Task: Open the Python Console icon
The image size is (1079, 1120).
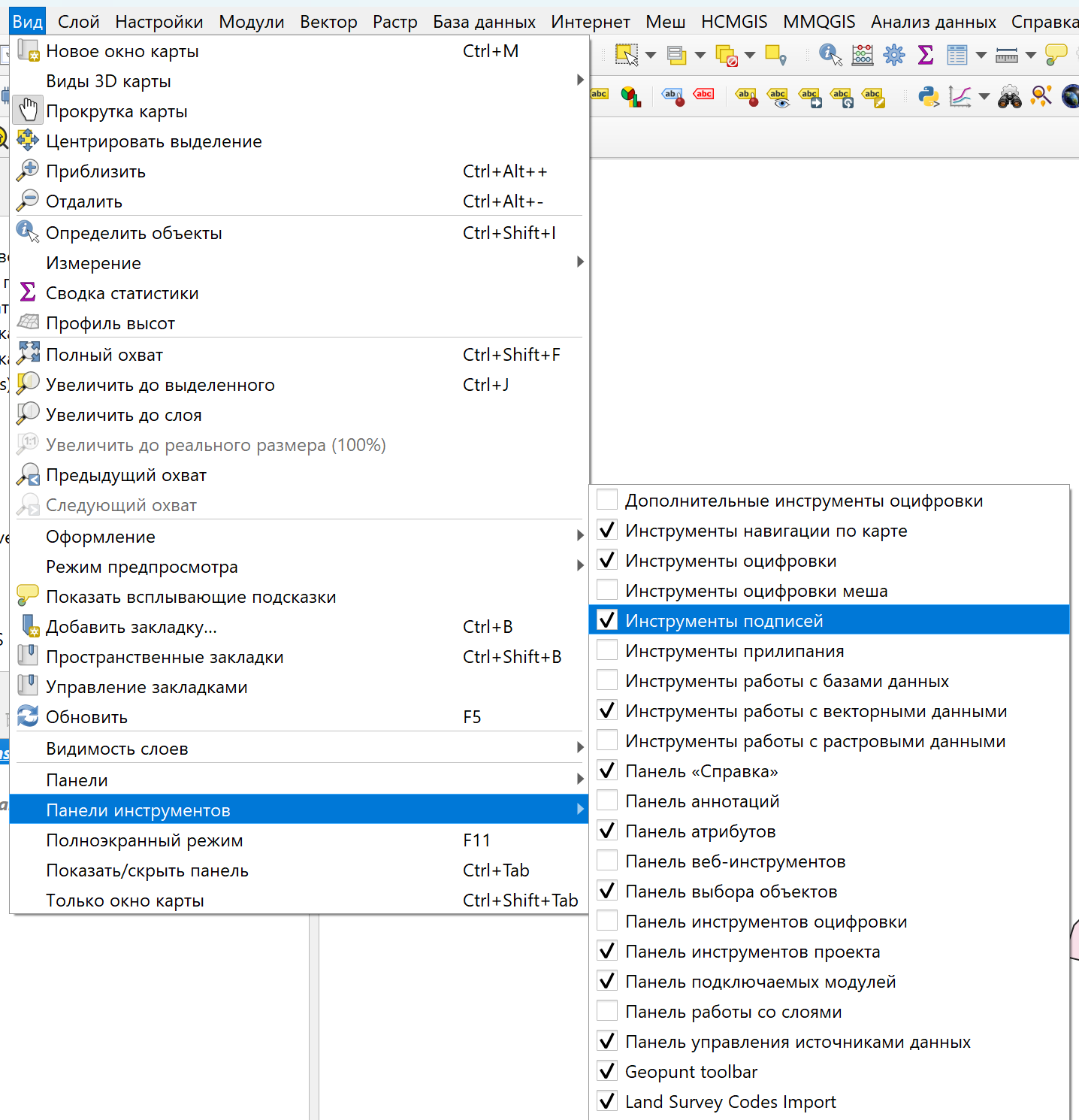Action: (x=929, y=97)
